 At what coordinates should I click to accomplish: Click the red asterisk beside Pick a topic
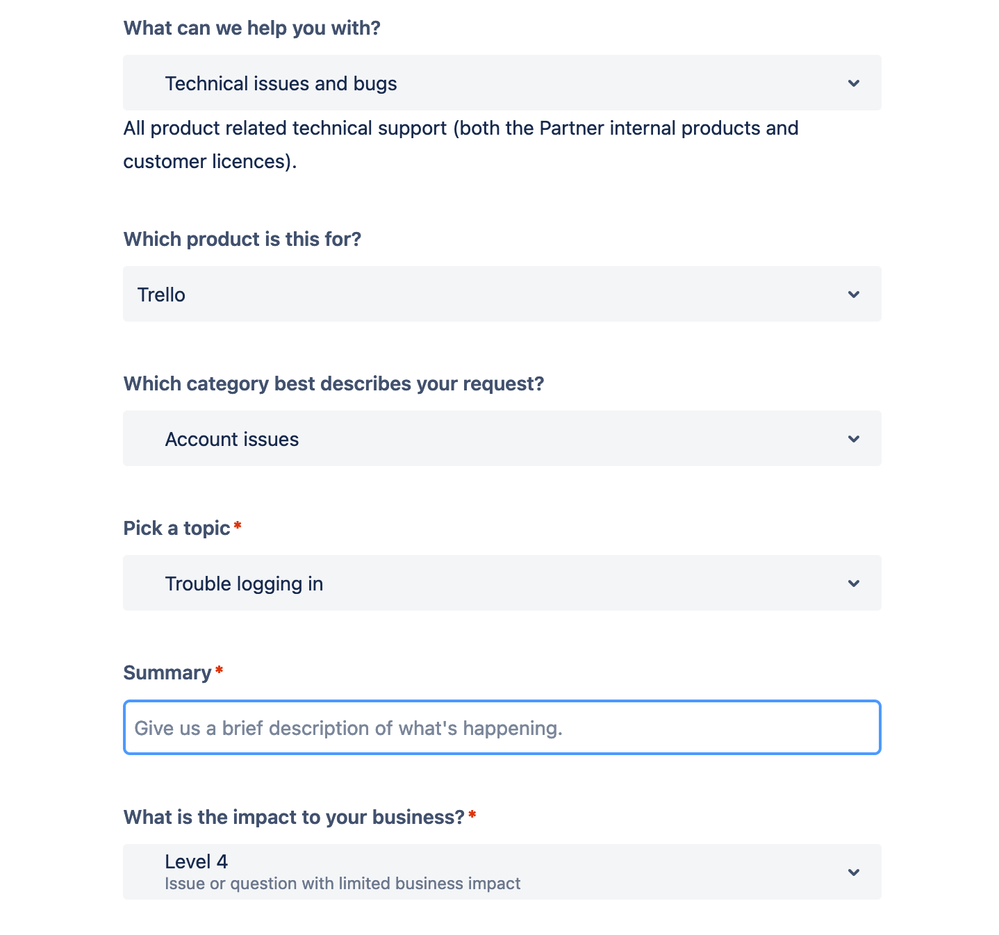tap(238, 525)
